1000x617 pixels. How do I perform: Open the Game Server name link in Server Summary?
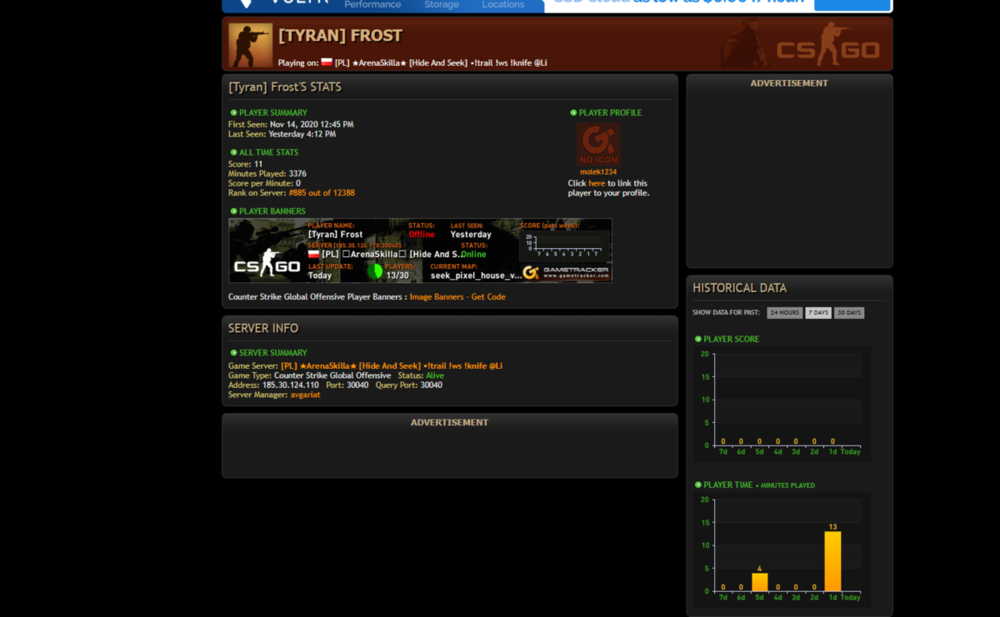click(x=392, y=366)
